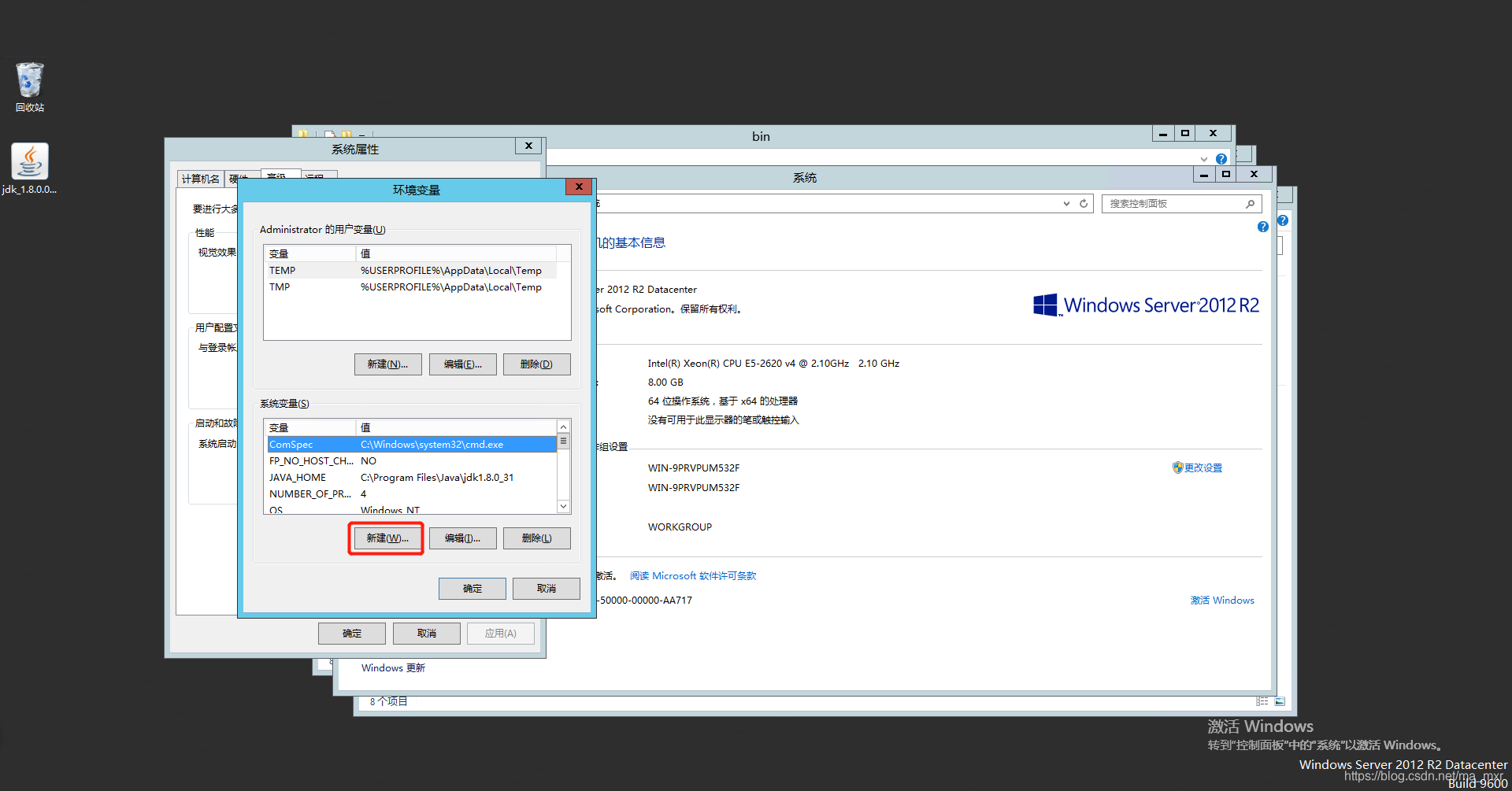Open address bar dropdown in System window

(x=1066, y=203)
